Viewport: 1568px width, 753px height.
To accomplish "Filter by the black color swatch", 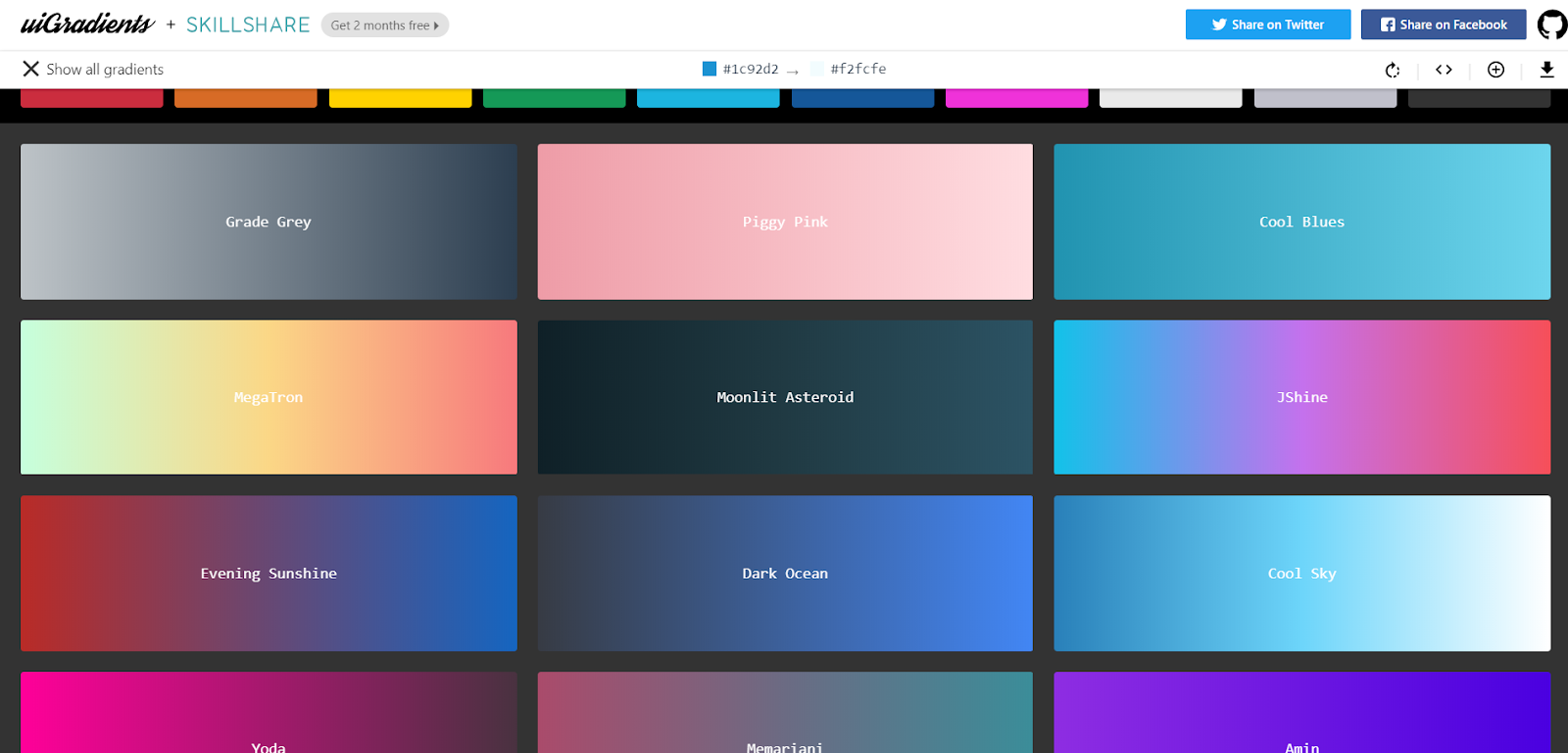I will [1480, 98].
